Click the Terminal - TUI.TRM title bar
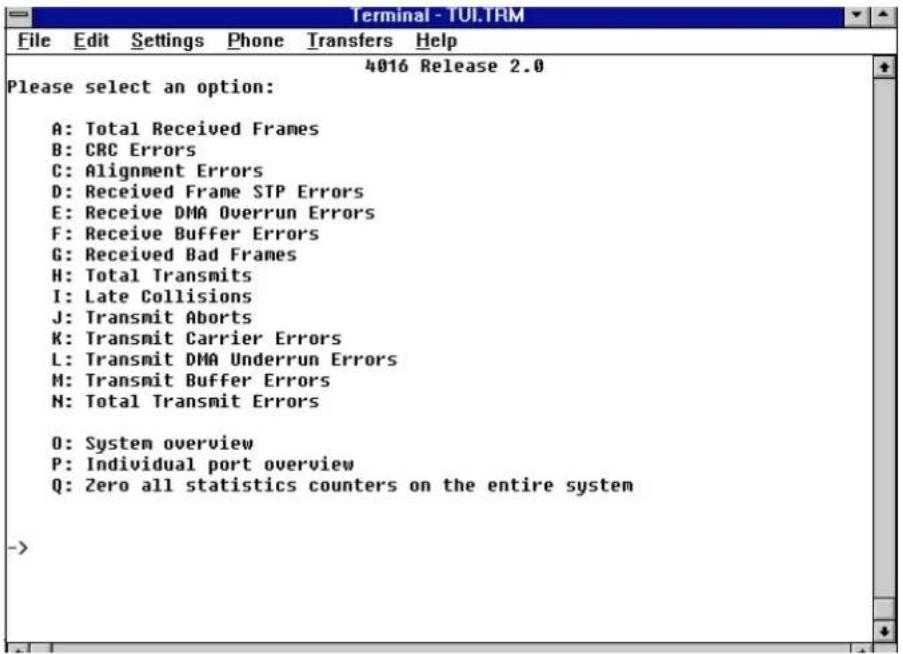Viewport: 903px width, 654px height. (438, 16)
